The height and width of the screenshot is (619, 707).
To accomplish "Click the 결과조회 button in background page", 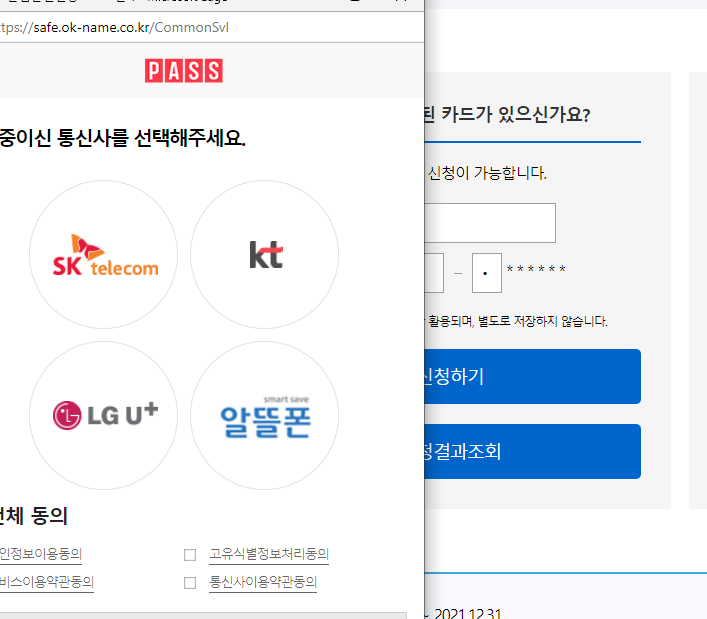I will pyautogui.click(x=533, y=451).
